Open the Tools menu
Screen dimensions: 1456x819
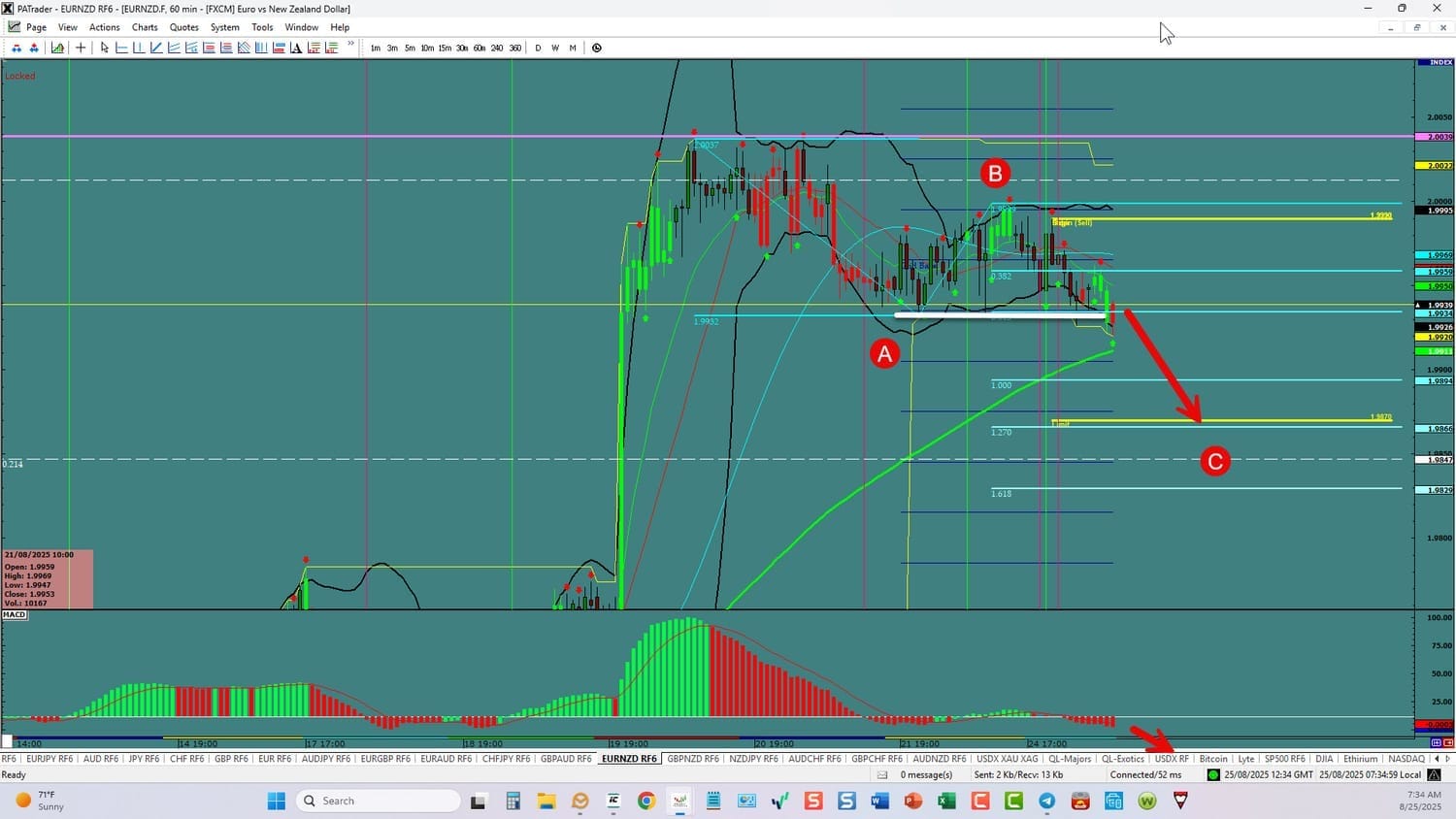(x=262, y=27)
